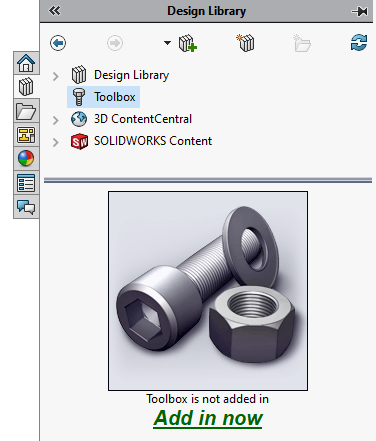Image resolution: width=376 pixels, height=441 pixels.
Task: Open the View Palette tab
Action: 26,135
